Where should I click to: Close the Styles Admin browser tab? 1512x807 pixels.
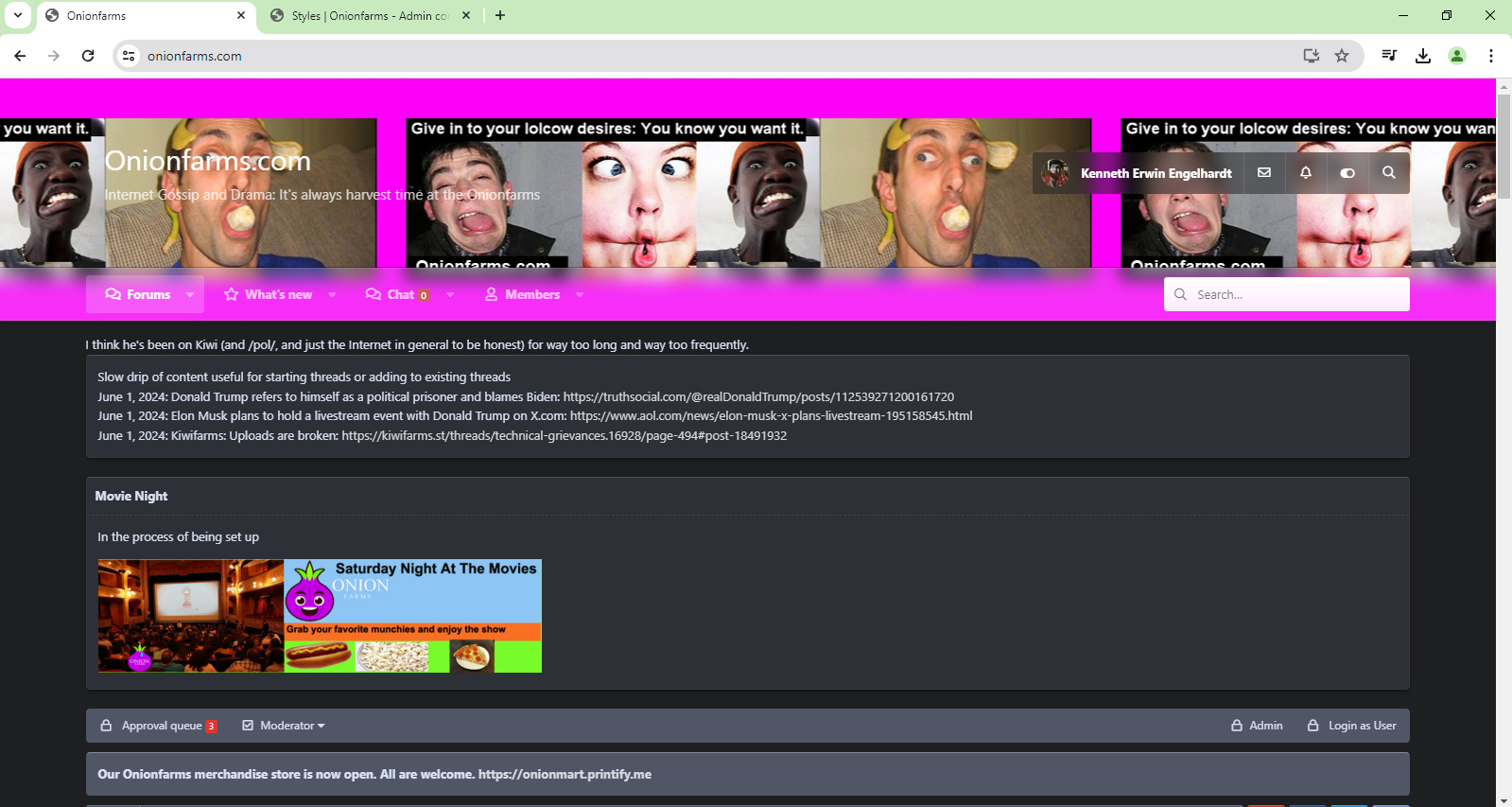[x=465, y=15]
